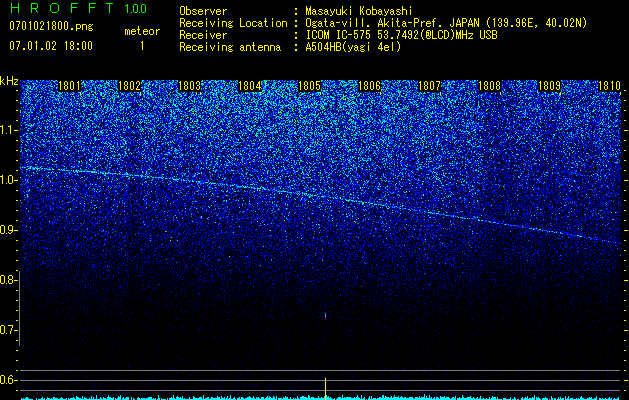Click the 'meteor' count label
The image size is (629, 400).
tap(142, 31)
